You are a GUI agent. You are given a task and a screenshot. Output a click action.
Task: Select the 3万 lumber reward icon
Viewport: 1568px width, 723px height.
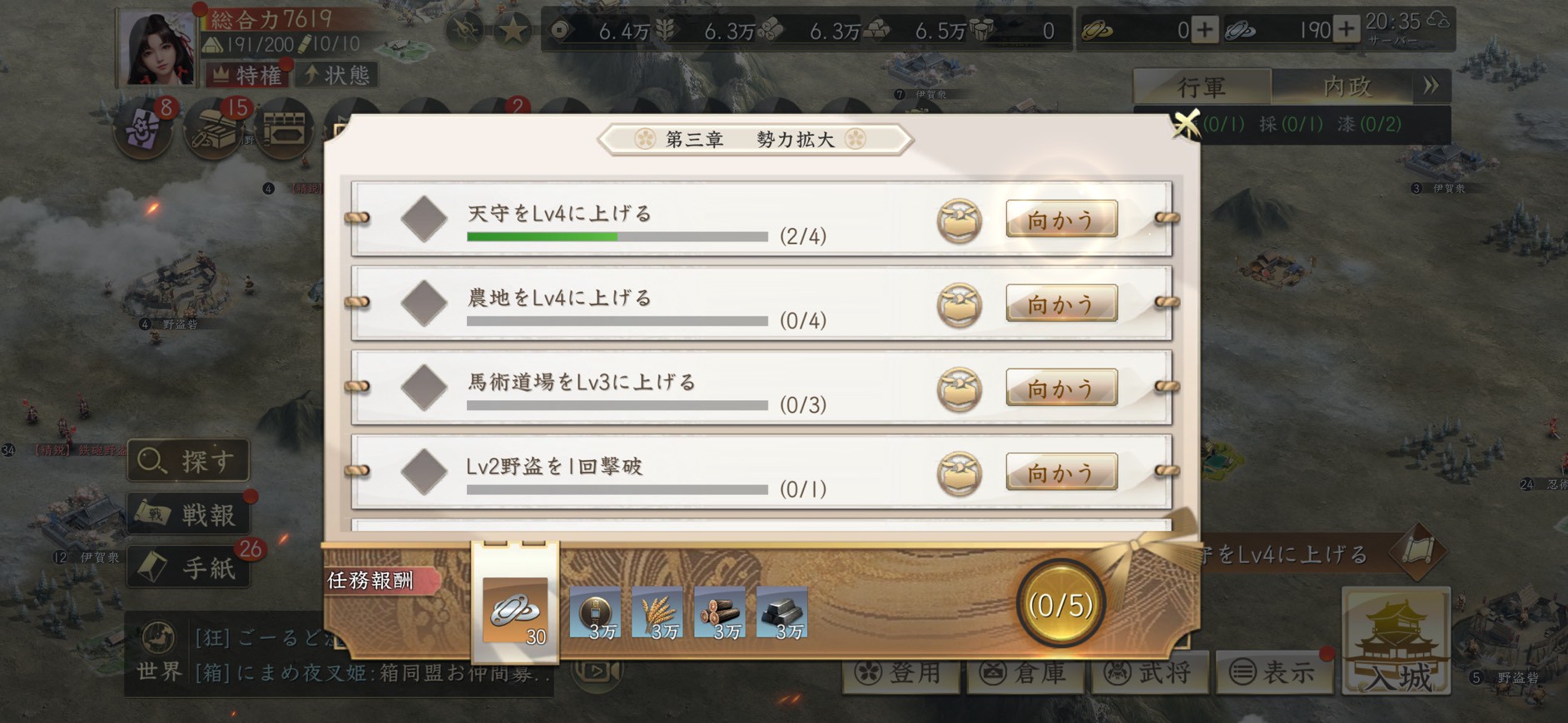point(719,613)
